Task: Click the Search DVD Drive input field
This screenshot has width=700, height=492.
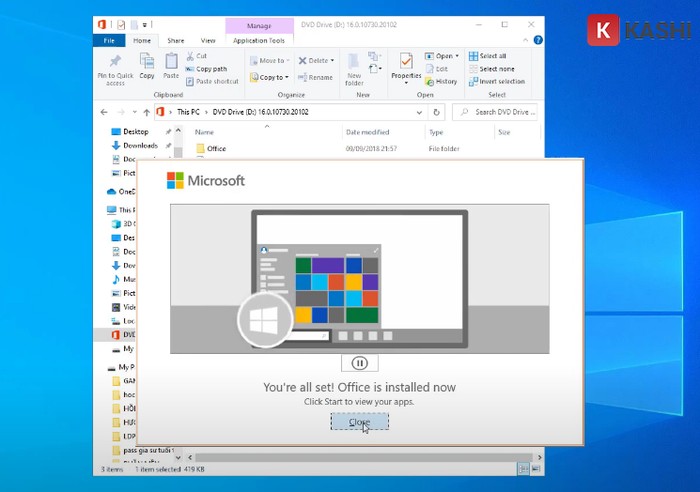Action: point(502,112)
